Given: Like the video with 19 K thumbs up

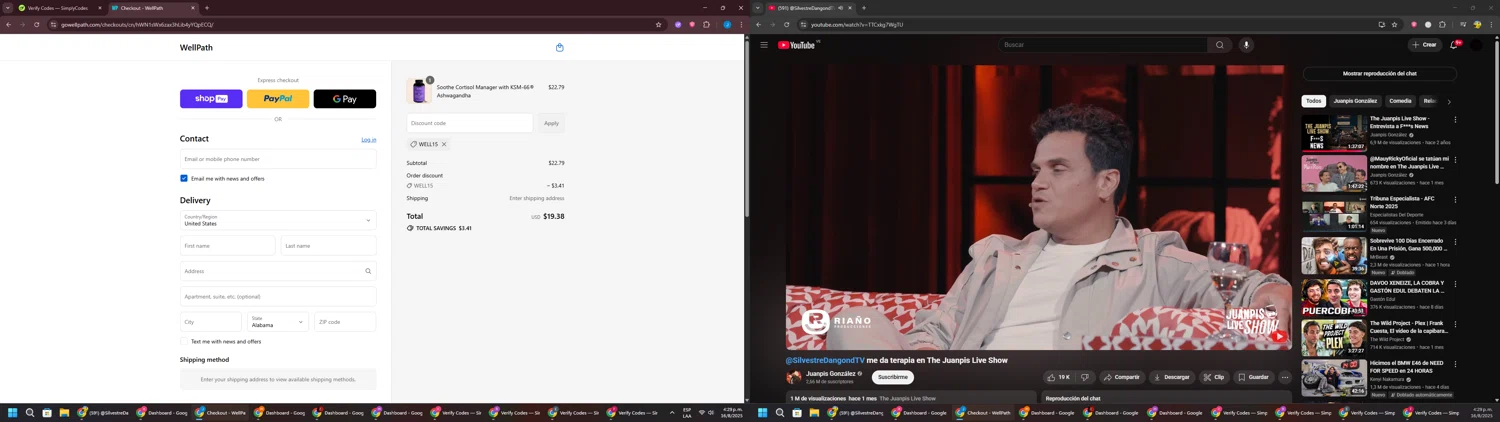Looking at the screenshot, I should [1058, 377].
